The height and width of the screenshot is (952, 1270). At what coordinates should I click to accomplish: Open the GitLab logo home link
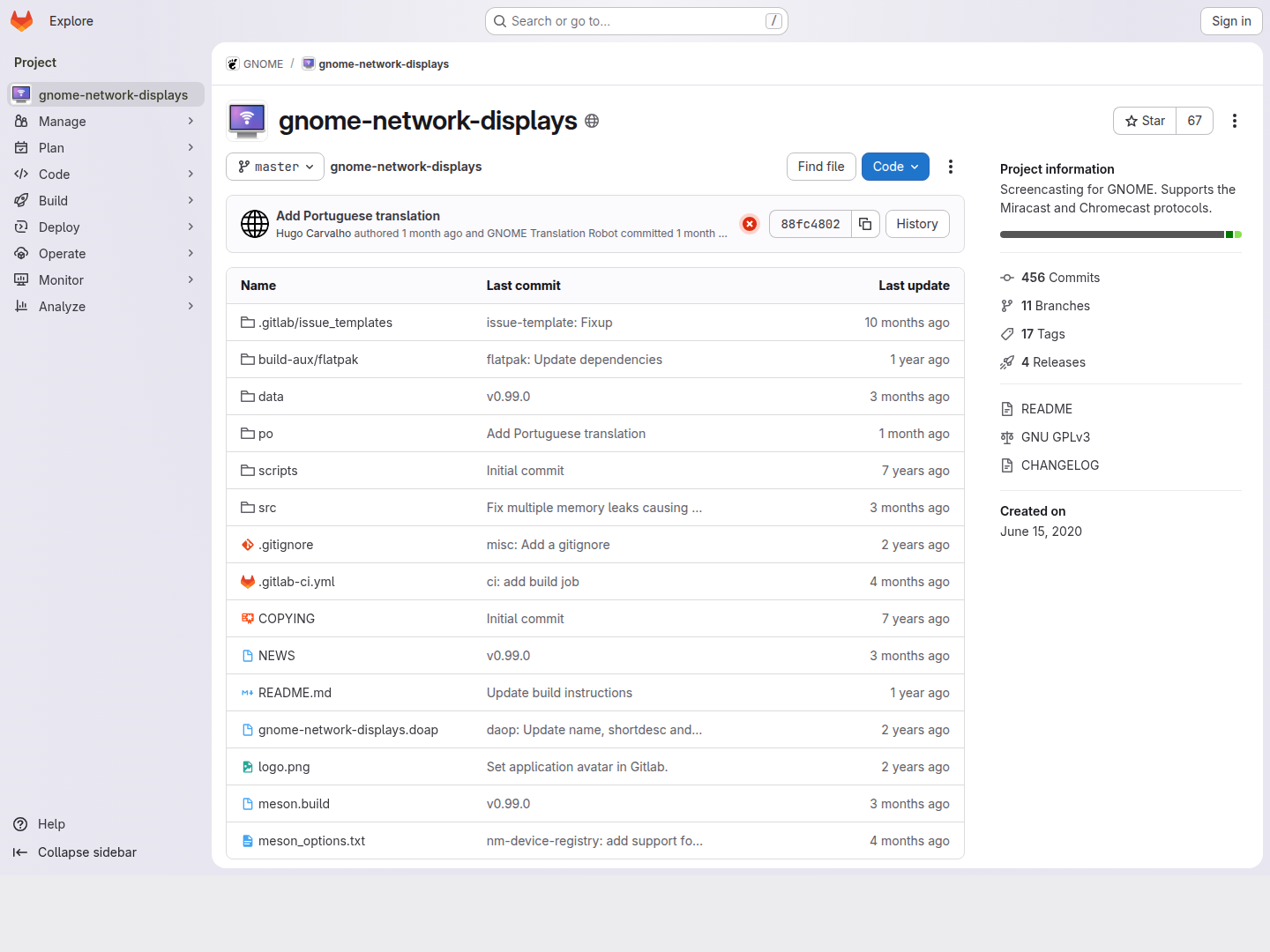[x=22, y=21]
